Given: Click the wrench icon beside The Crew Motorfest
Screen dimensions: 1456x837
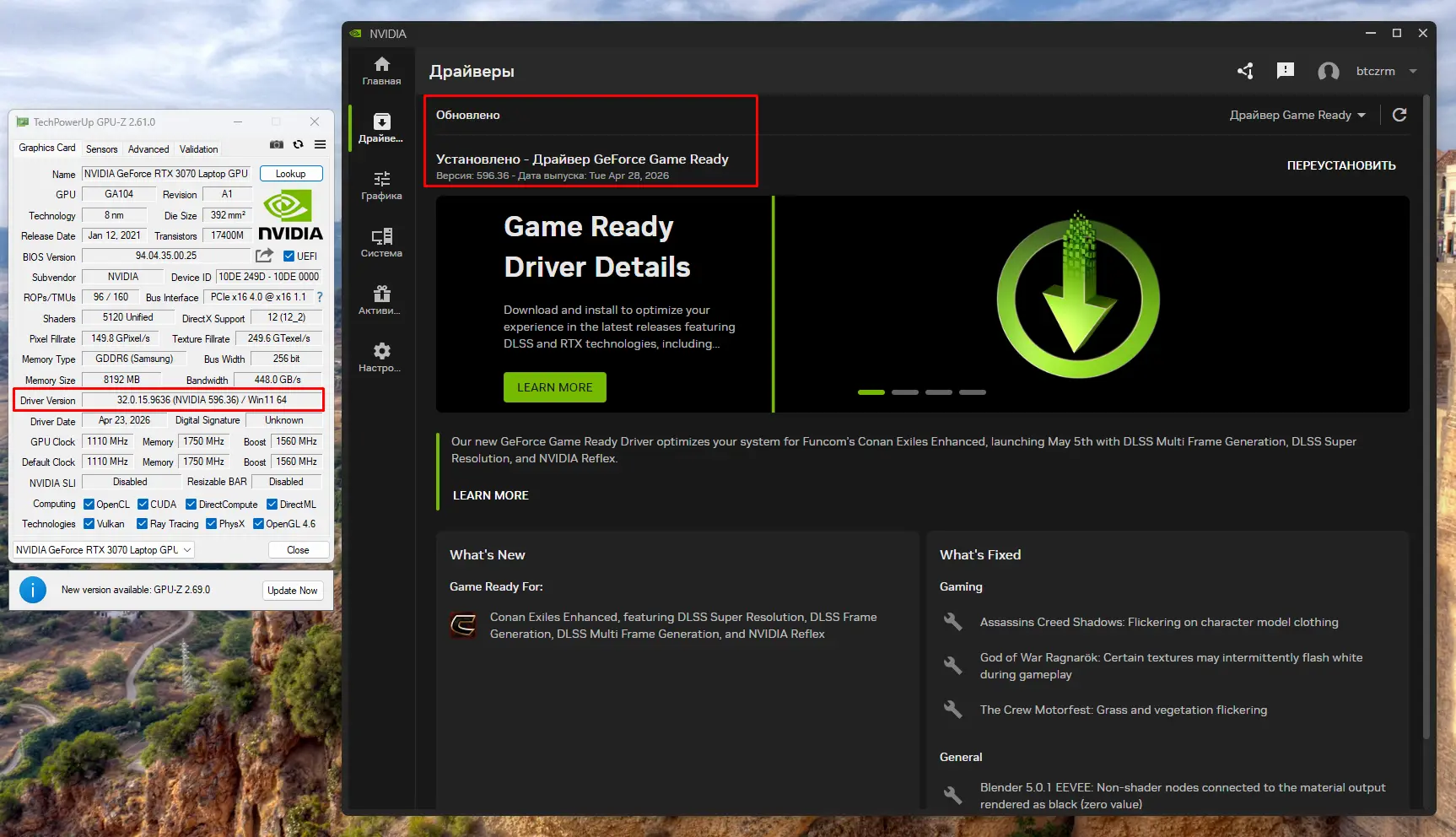Looking at the screenshot, I should tap(953, 710).
